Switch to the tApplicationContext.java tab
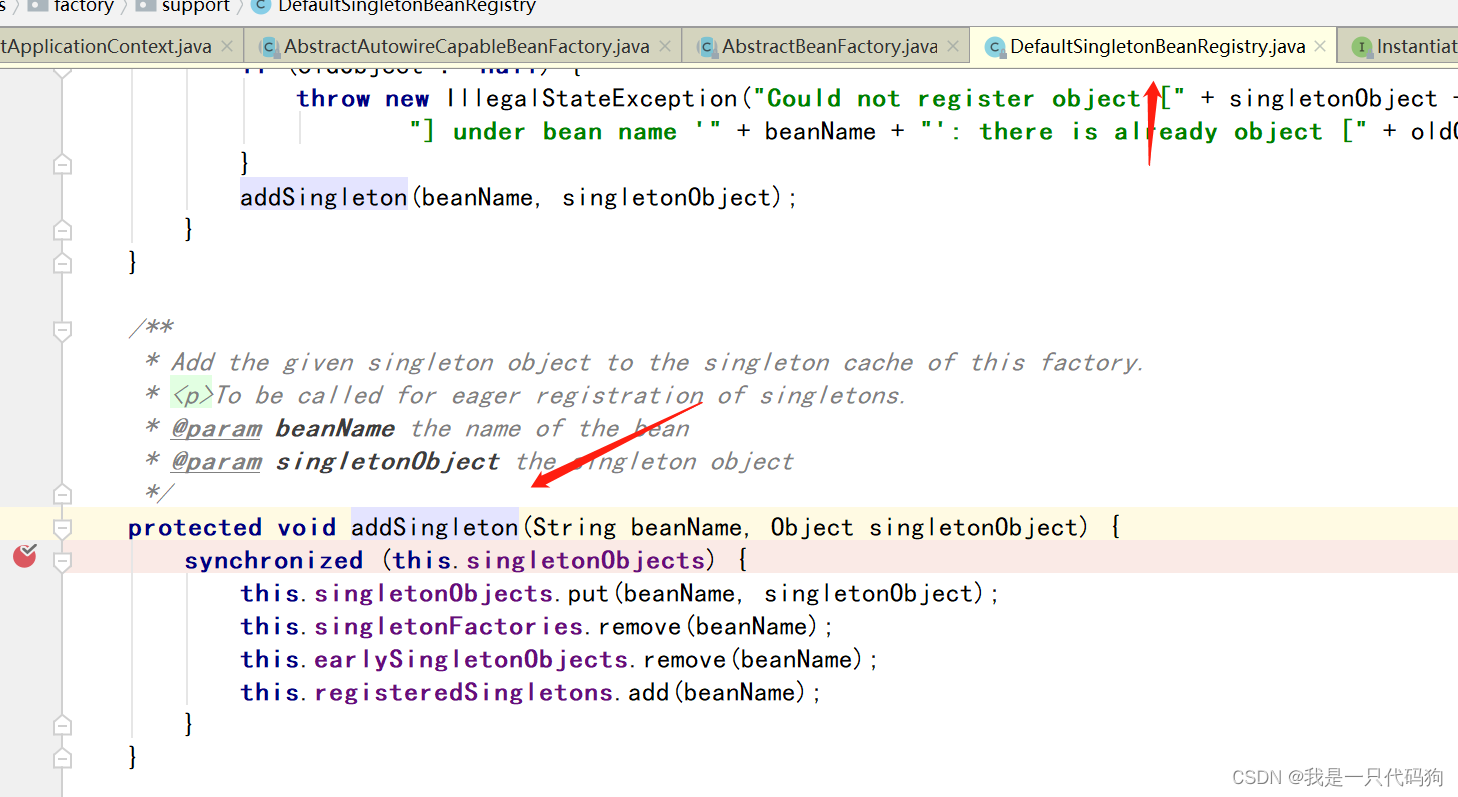Image resolution: width=1458 pixels, height=797 pixels. click(105, 45)
